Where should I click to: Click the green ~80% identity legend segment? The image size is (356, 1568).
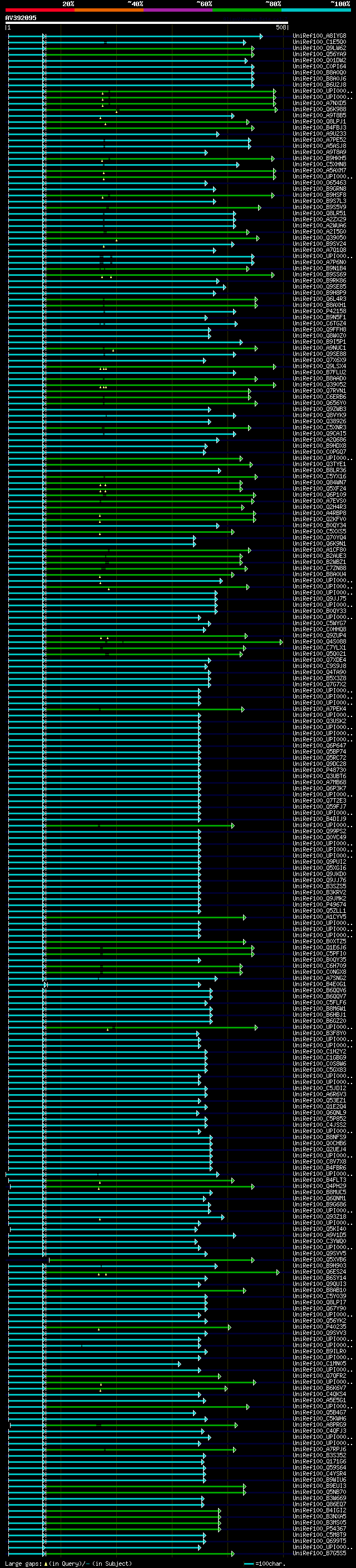tap(247, 10)
